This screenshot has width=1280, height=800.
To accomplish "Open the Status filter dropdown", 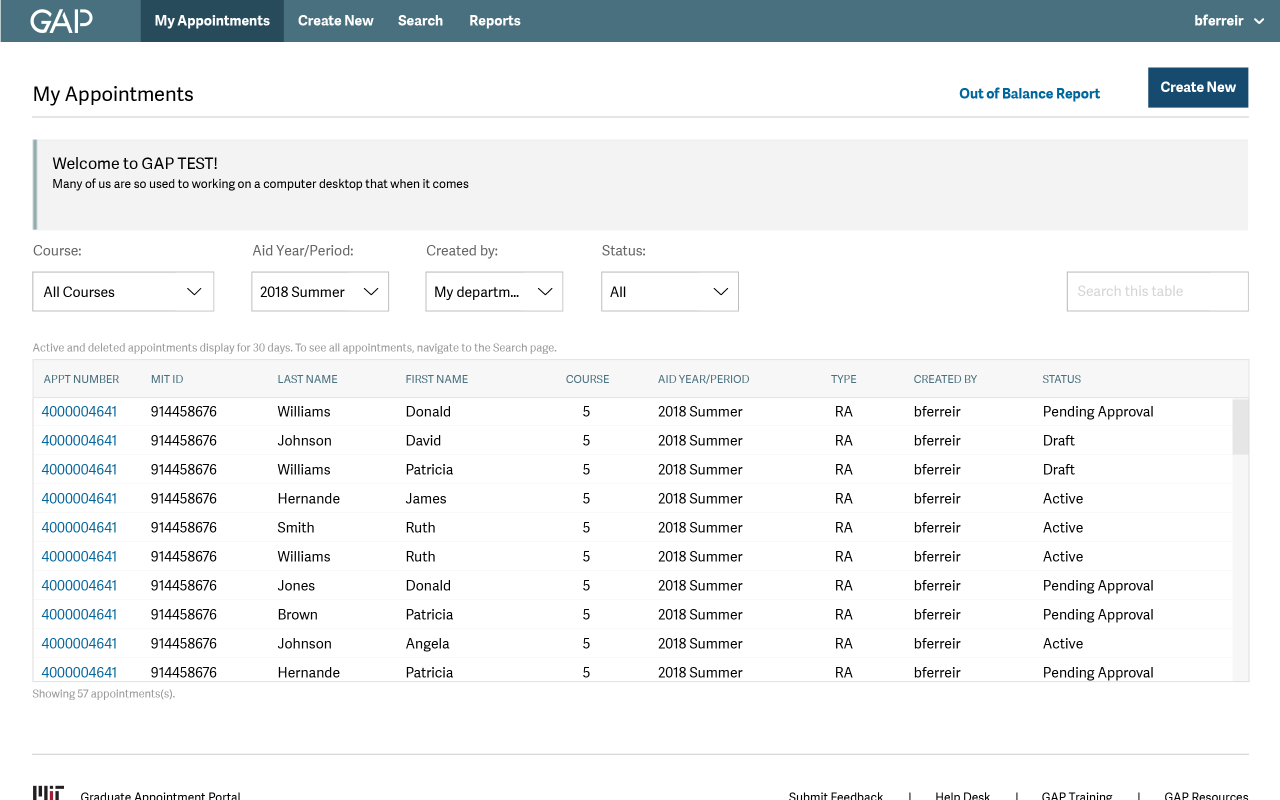I will pyautogui.click(x=669, y=292).
